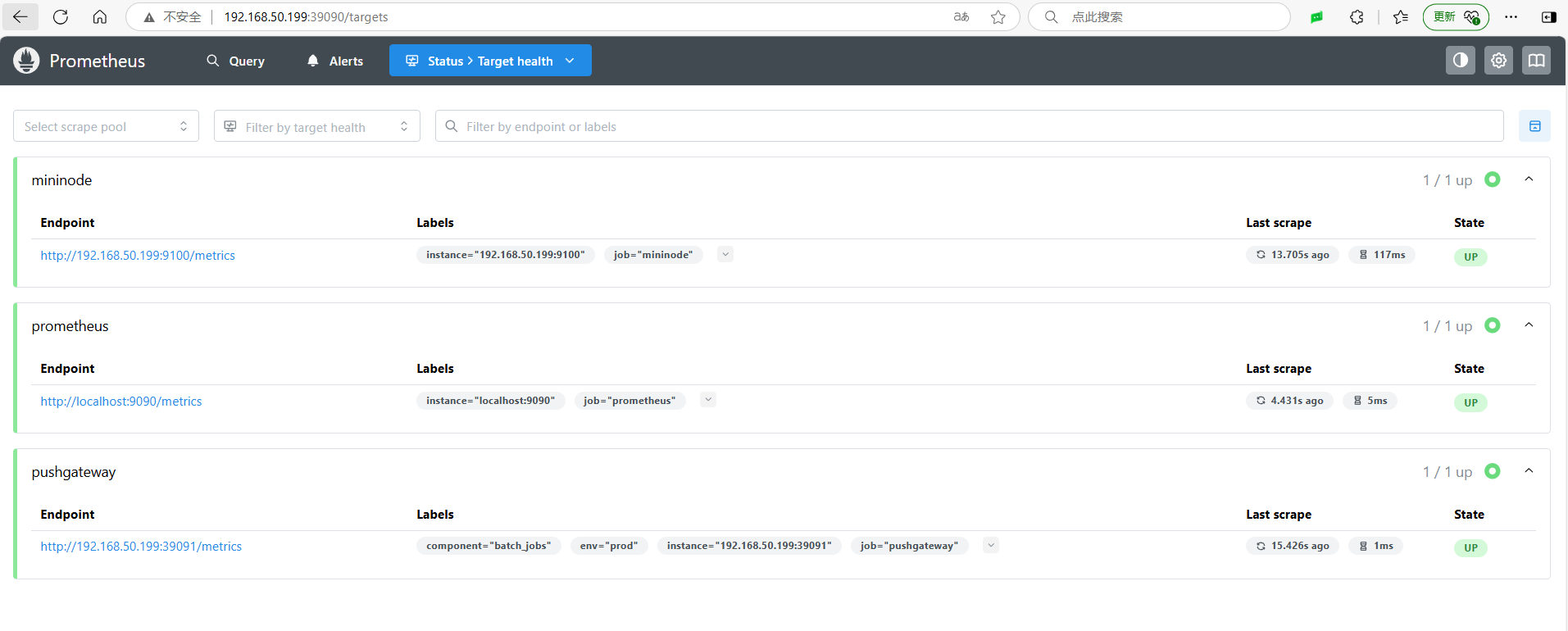
Task: Click the instance="localhost:9090" label badge
Action: coord(490,401)
